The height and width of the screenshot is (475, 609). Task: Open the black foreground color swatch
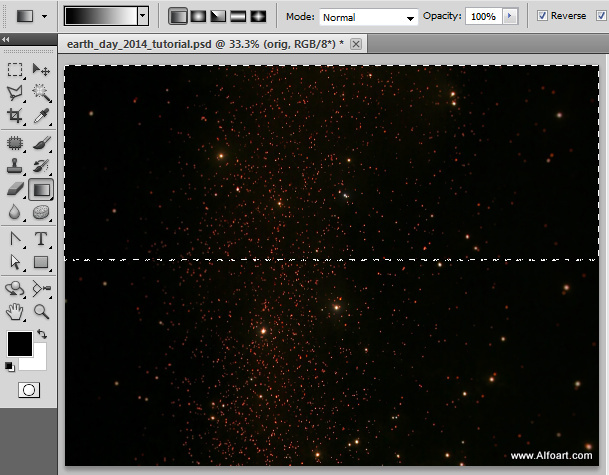tap(19, 344)
